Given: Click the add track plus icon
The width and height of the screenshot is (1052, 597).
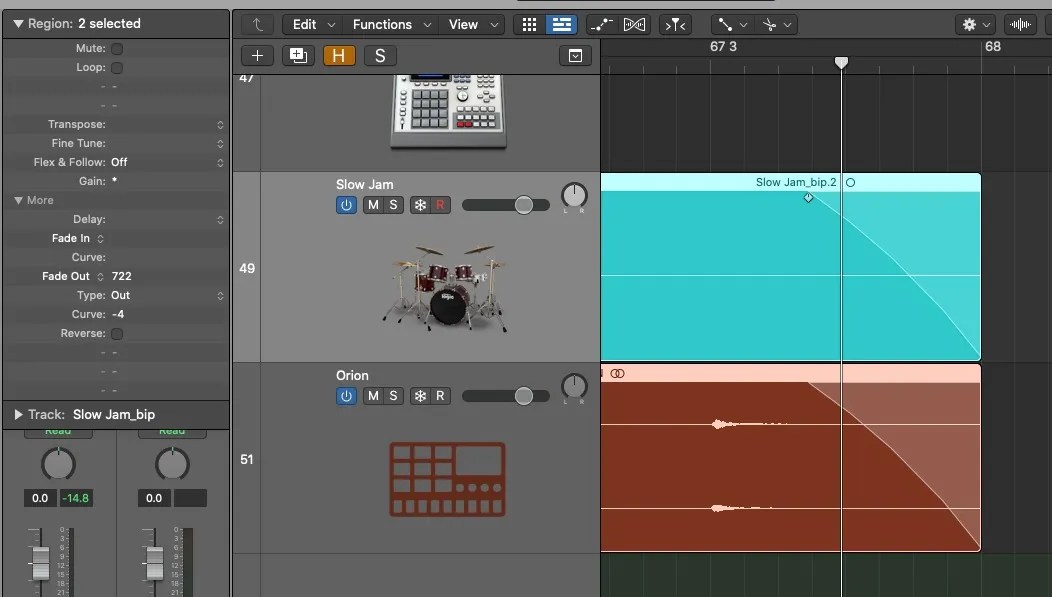Looking at the screenshot, I should click(257, 55).
